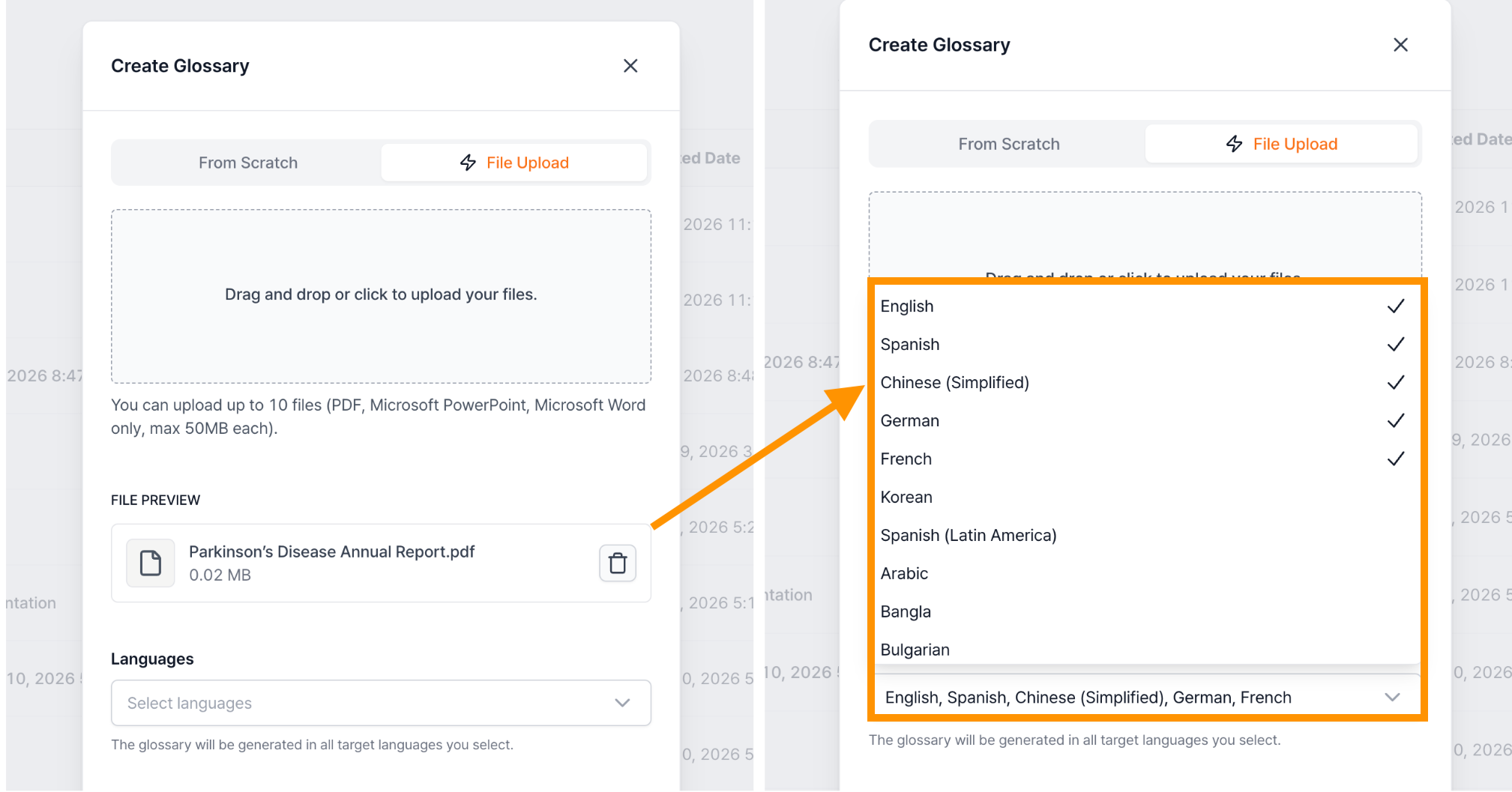
Task: Close the left Create Glossary dialog
Action: tap(630, 66)
